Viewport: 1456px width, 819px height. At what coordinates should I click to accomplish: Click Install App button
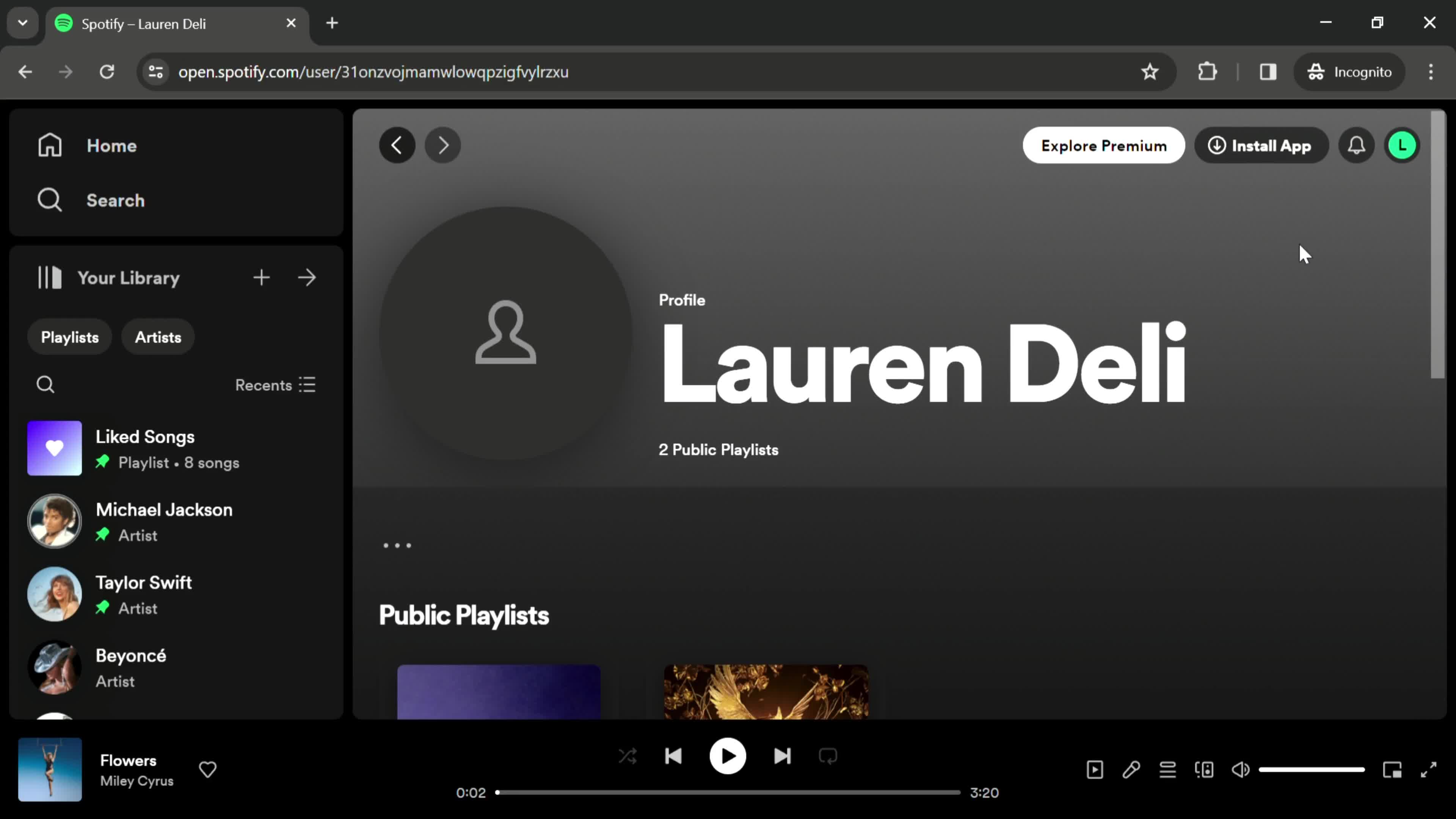tap(1261, 145)
